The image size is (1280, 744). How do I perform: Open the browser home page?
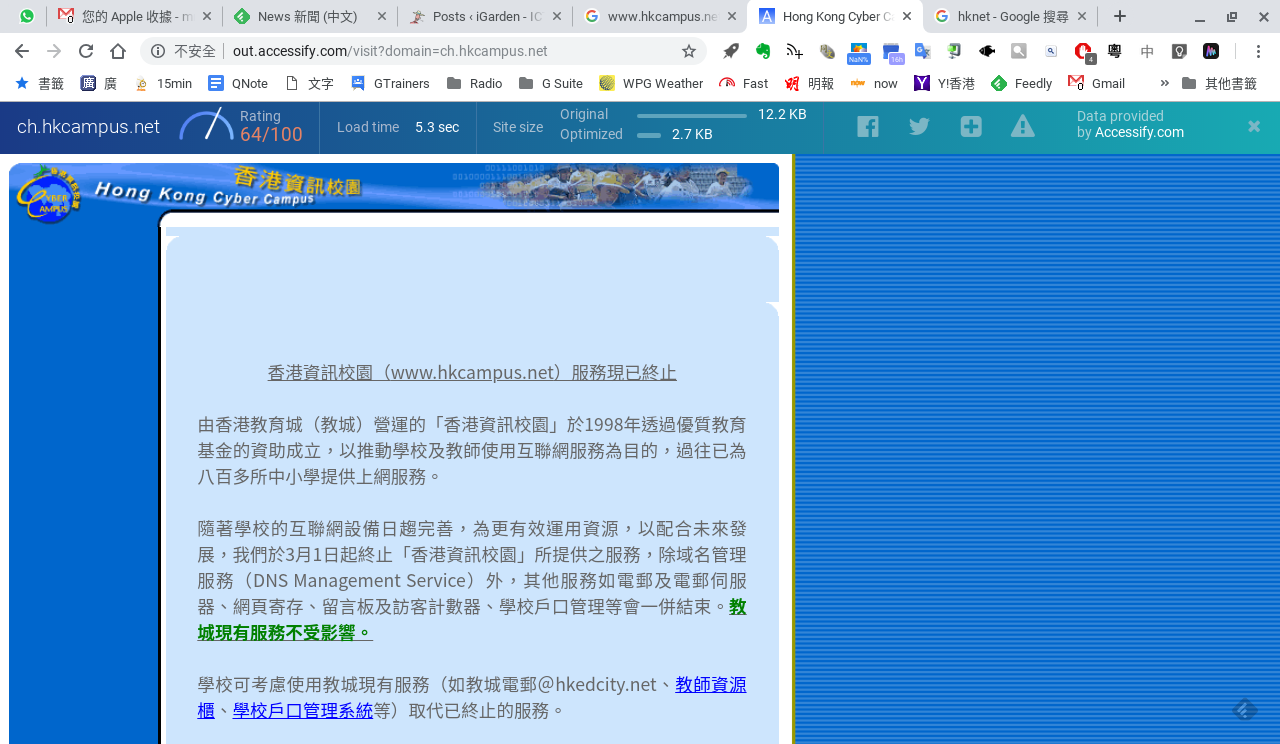118,51
